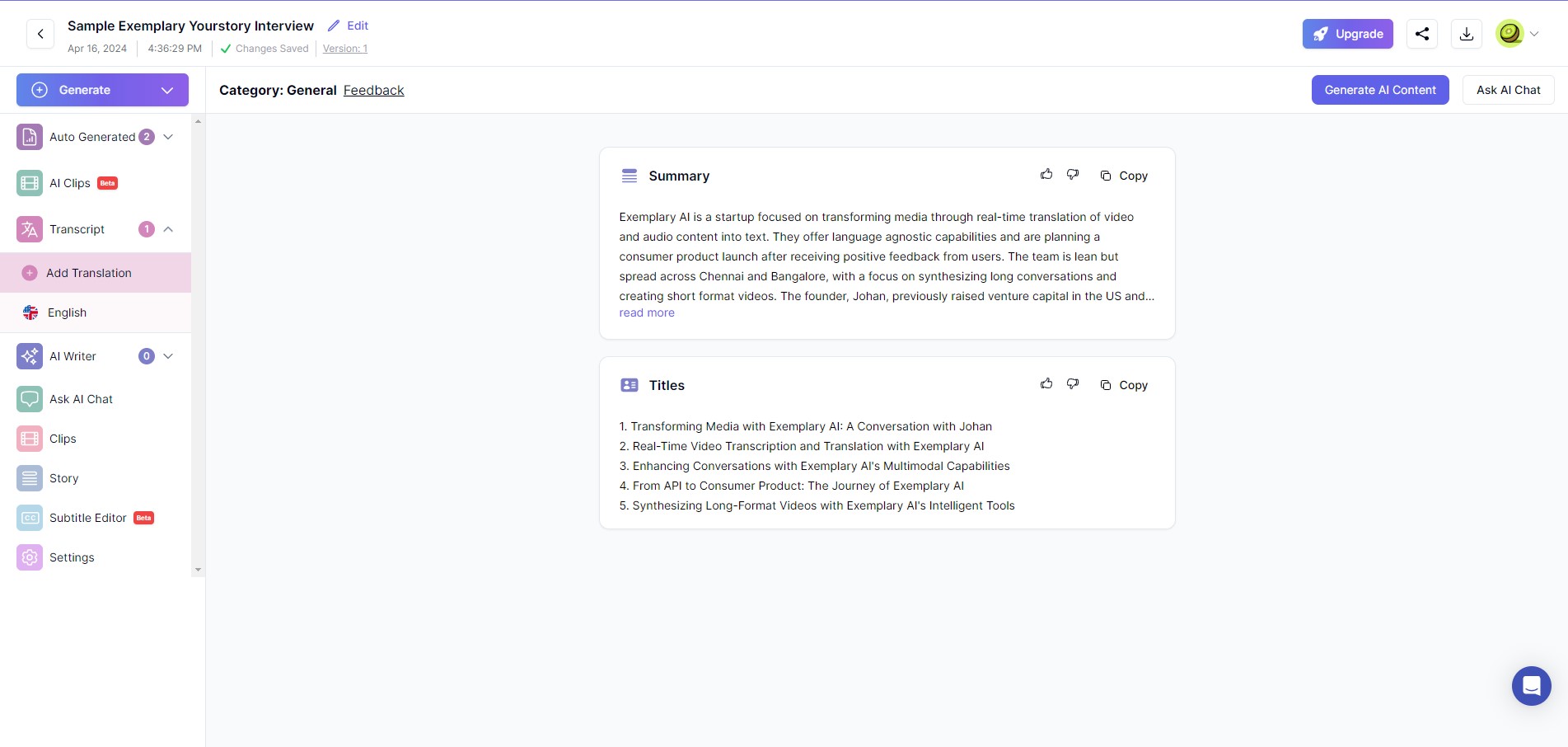Open the account dropdown arrow
Image resolution: width=1568 pixels, height=747 pixels.
1534,34
